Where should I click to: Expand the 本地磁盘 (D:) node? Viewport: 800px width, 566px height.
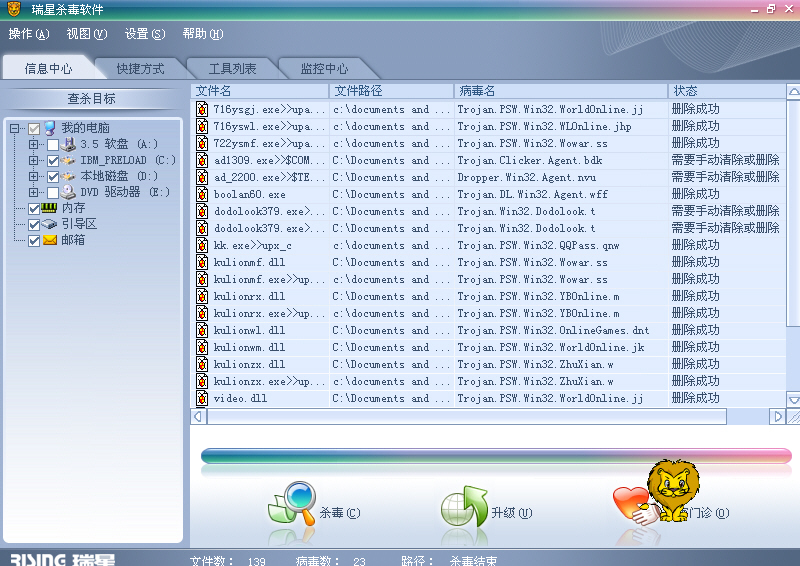click(33, 176)
